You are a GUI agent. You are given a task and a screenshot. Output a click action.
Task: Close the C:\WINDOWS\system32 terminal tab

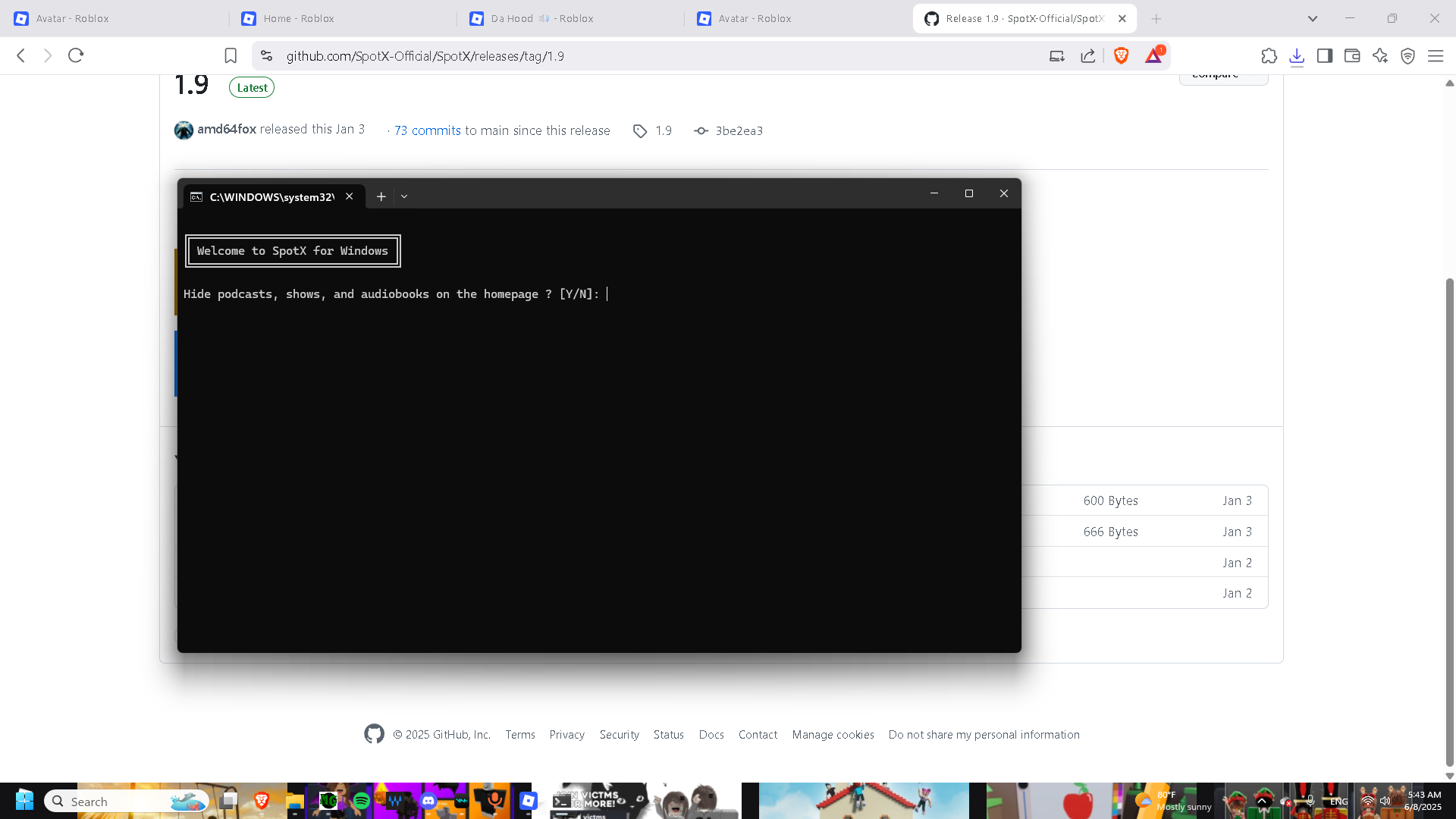[x=350, y=196]
